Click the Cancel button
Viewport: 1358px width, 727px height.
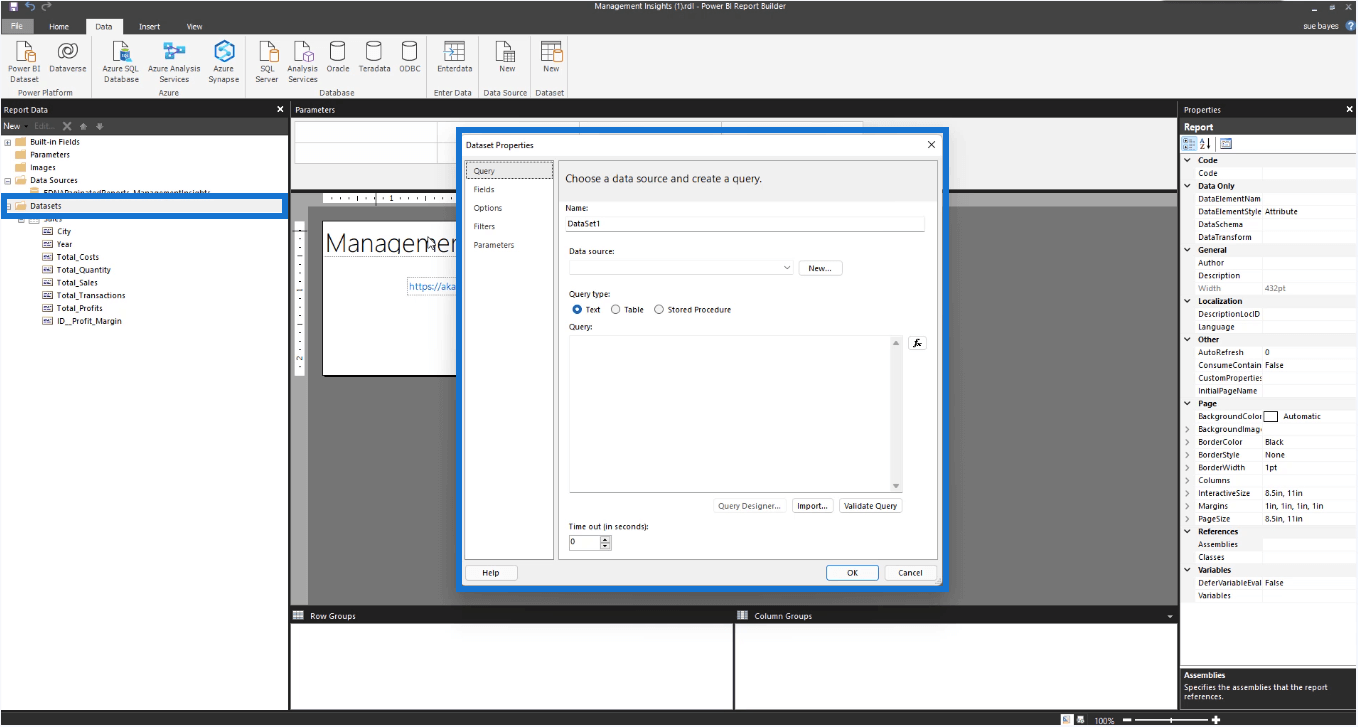click(x=910, y=573)
